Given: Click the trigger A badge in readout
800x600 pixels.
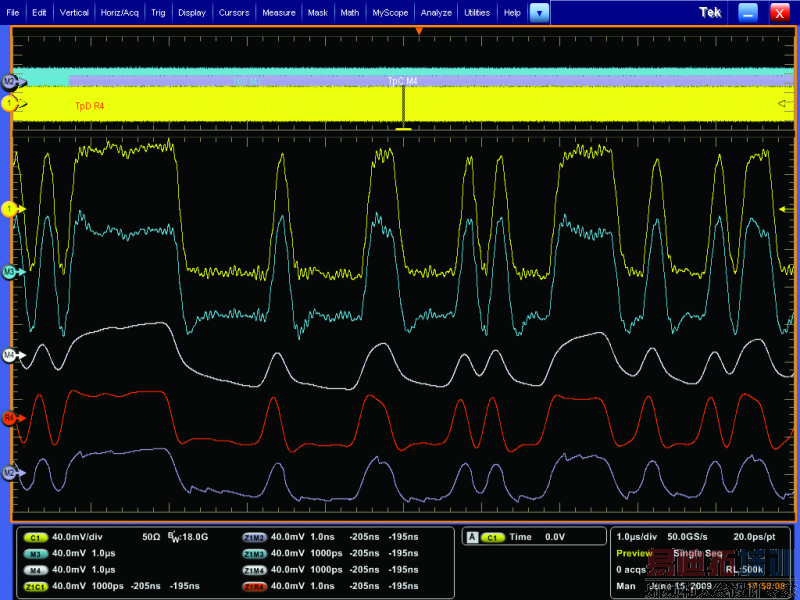Looking at the screenshot, I should pos(470,537).
